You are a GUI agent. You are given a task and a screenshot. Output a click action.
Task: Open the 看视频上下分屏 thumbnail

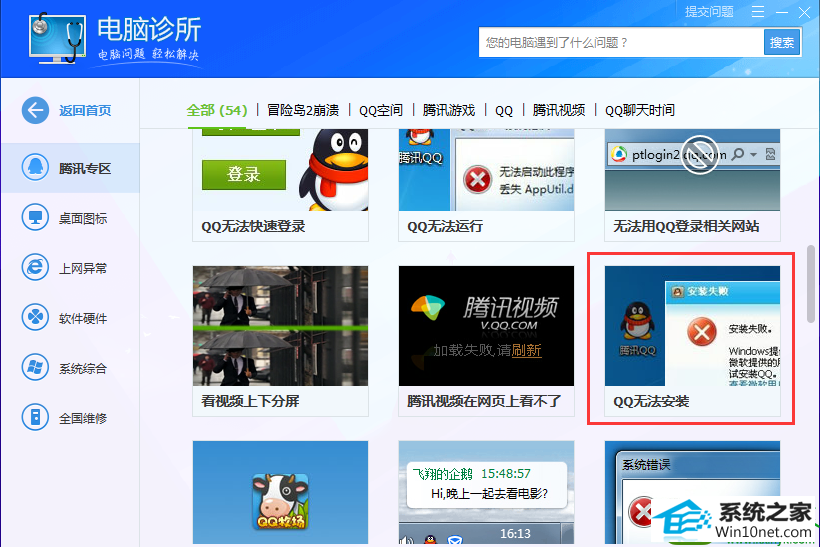pyautogui.click(x=280, y=326)
